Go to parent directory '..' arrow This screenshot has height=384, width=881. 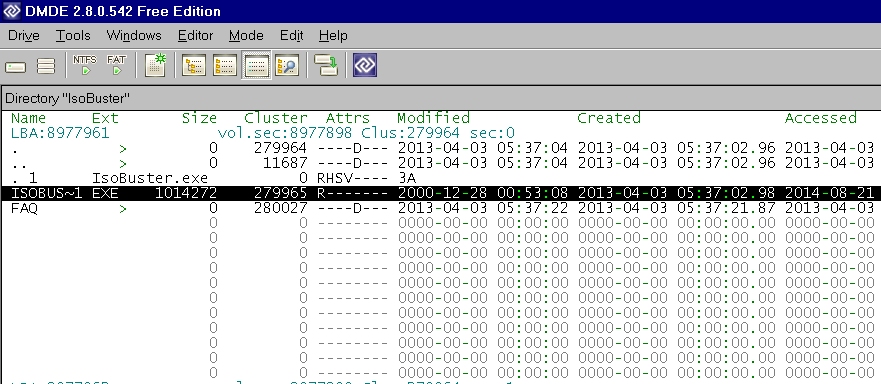point(122,164)
